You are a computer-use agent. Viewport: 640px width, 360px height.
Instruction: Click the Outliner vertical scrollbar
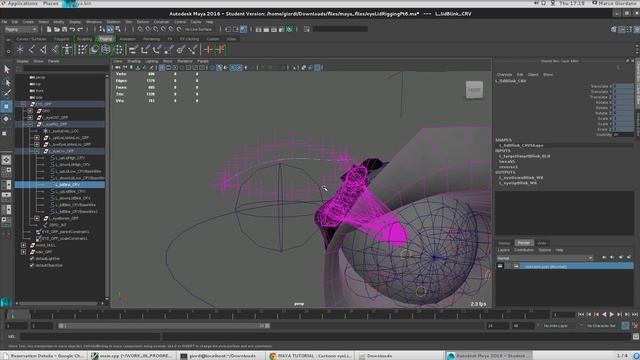point(107,187)
